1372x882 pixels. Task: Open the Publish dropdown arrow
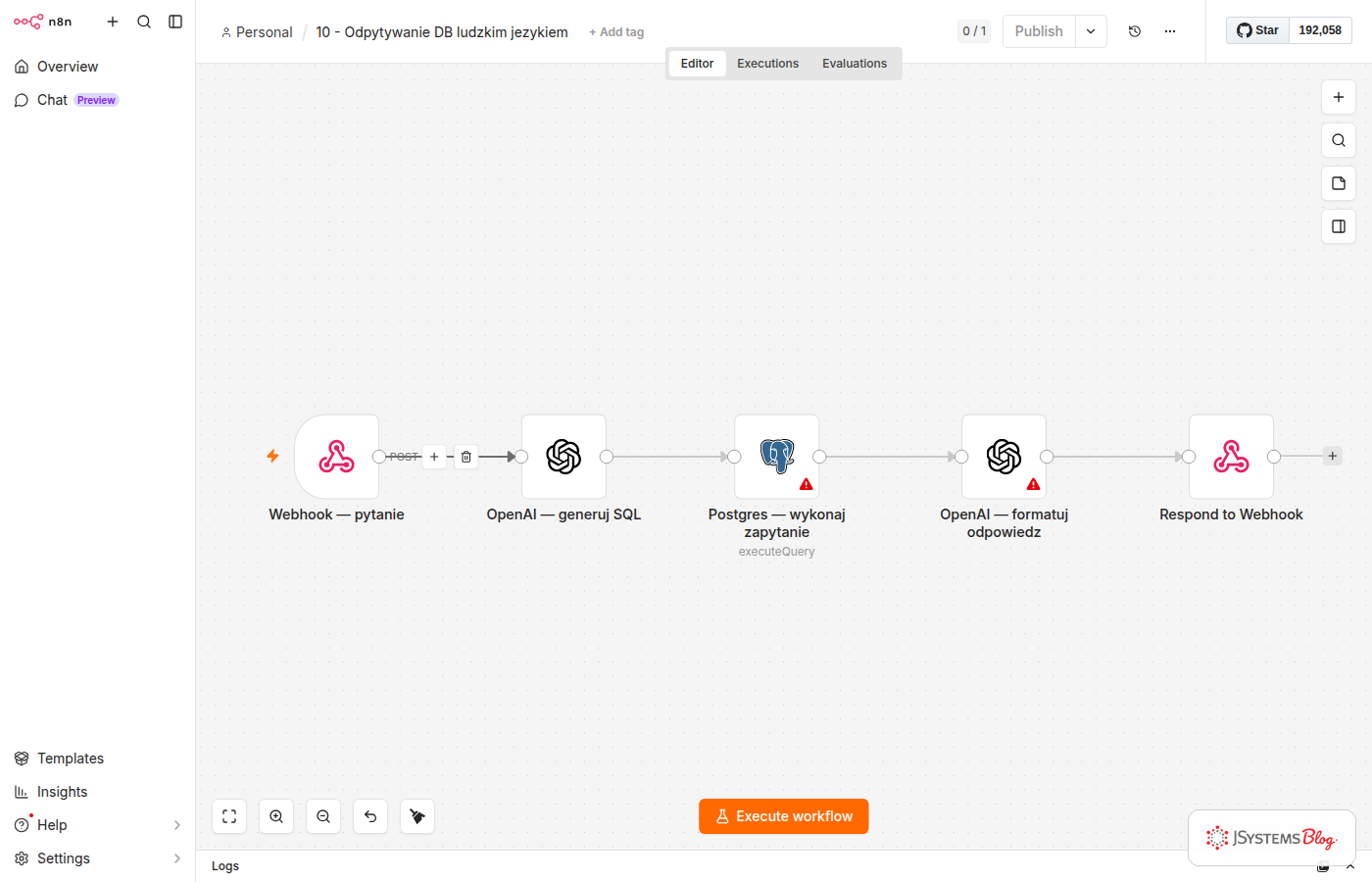(x=1091, y=31)
